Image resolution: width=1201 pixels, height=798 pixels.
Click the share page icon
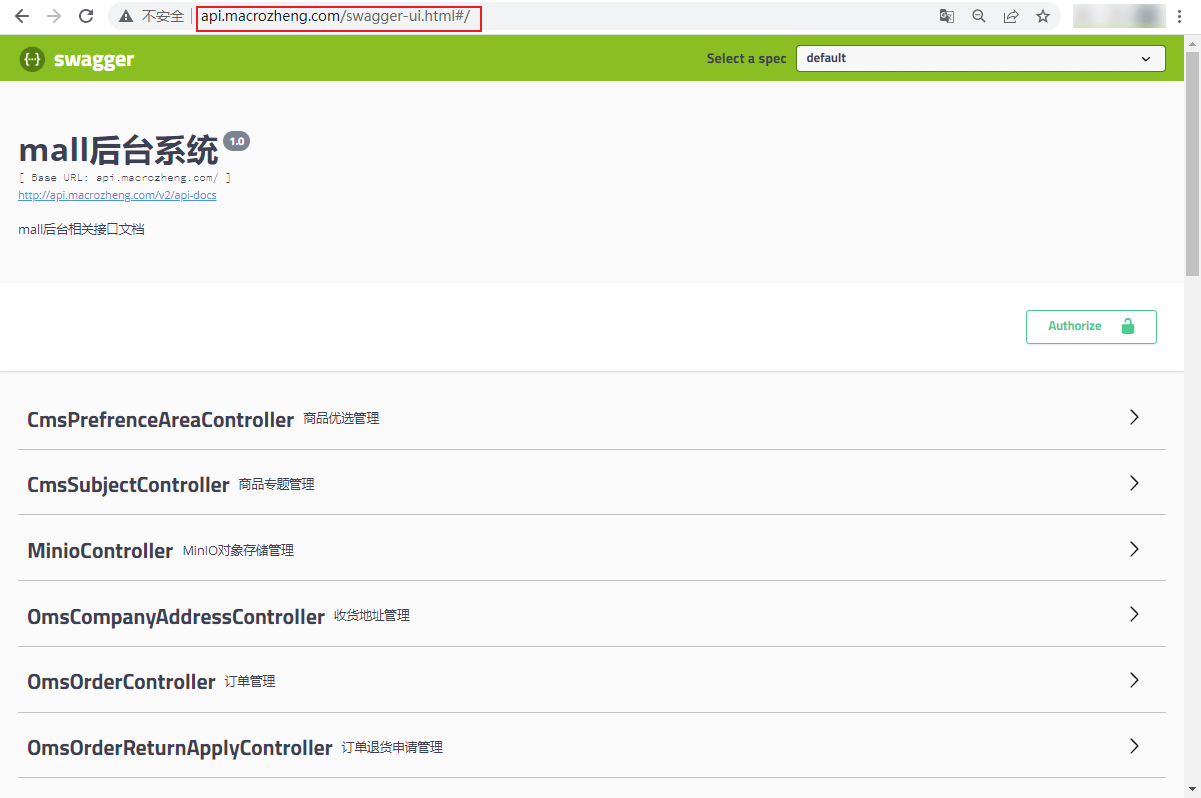click(1011, 16)
